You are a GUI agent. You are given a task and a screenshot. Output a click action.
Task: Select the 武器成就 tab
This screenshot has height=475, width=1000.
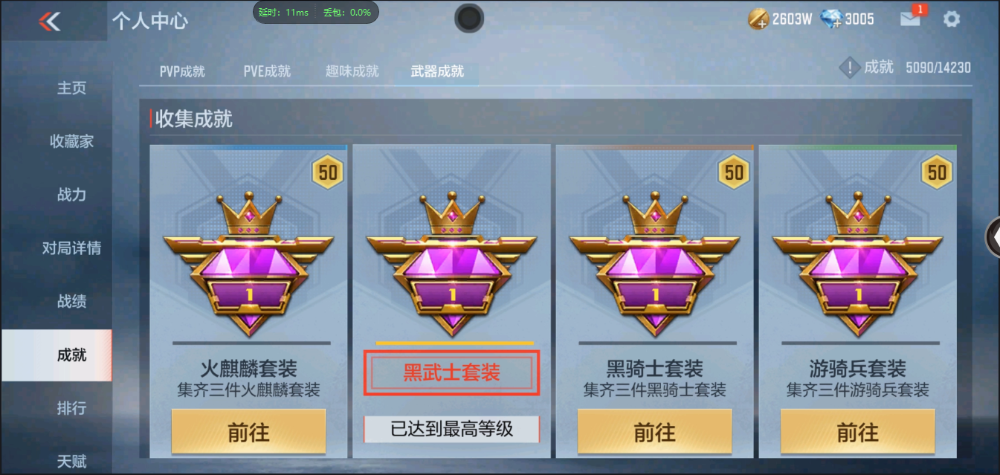click(x=437, y=71)
